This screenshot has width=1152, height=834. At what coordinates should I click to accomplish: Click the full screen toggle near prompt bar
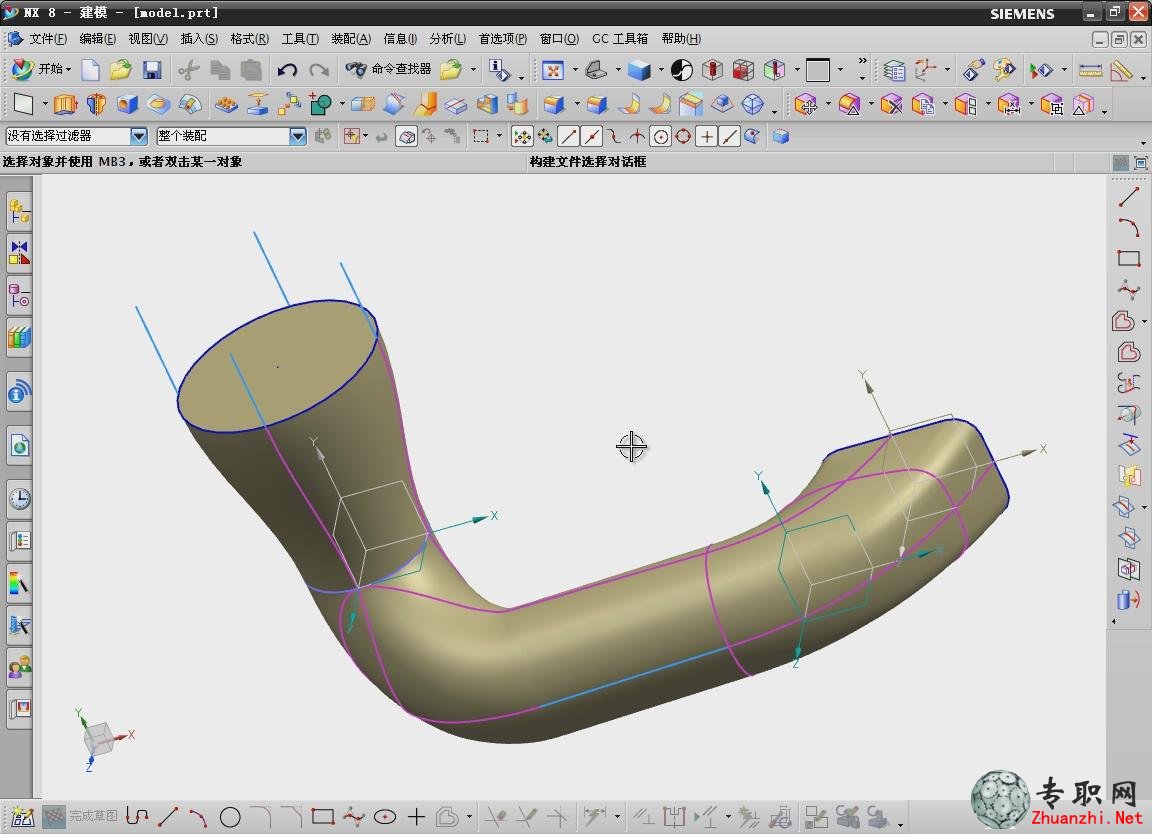tap(1140, 162)
